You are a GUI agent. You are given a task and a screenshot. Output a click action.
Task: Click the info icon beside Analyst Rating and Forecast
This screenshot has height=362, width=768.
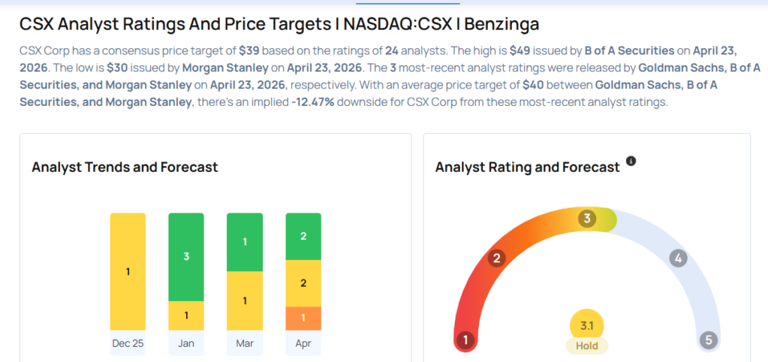click(x=631, y=161)
